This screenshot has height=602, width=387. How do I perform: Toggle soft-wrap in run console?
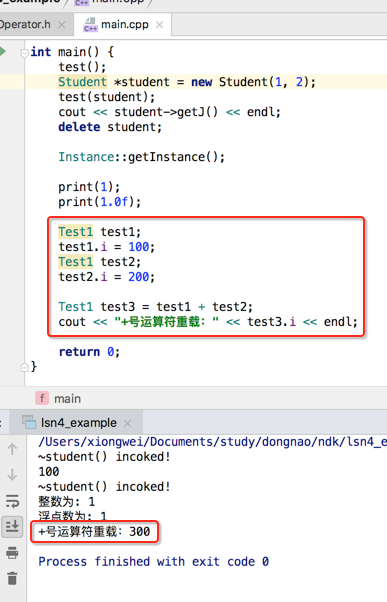tap(12, 501)
